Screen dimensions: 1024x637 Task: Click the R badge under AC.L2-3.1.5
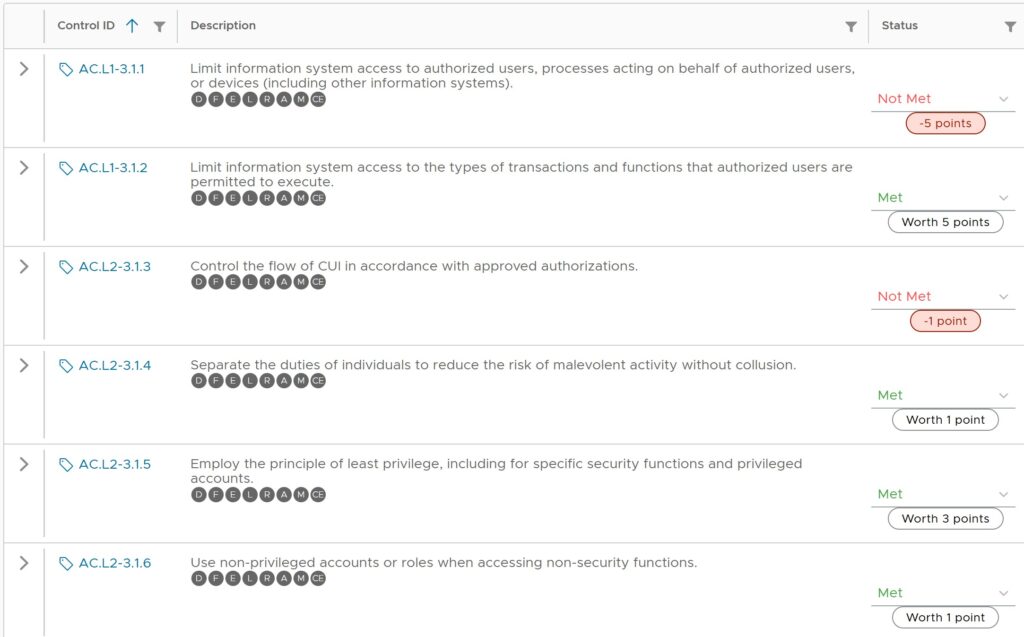[267, 495]
